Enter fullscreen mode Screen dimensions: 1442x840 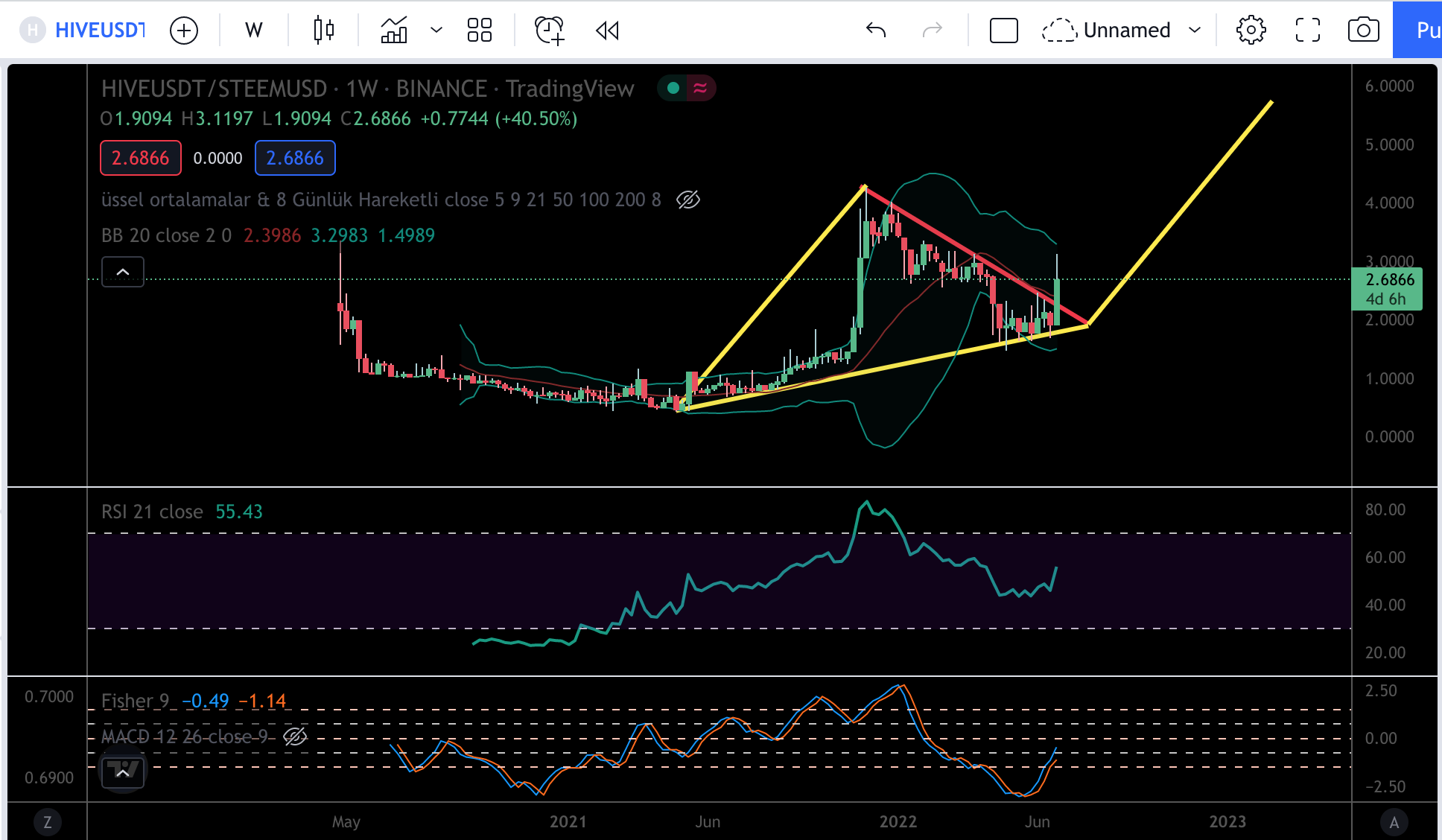coord(1308,31)
